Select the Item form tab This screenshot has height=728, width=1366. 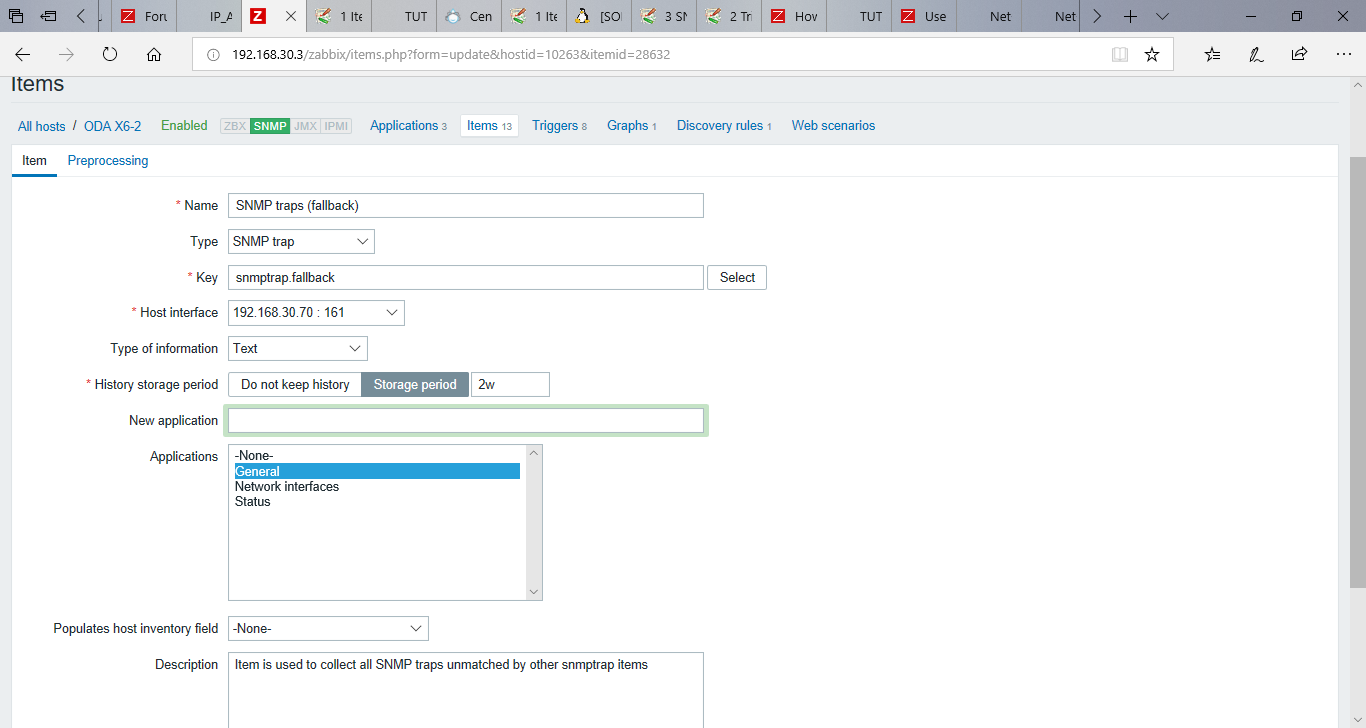(34, 161)
